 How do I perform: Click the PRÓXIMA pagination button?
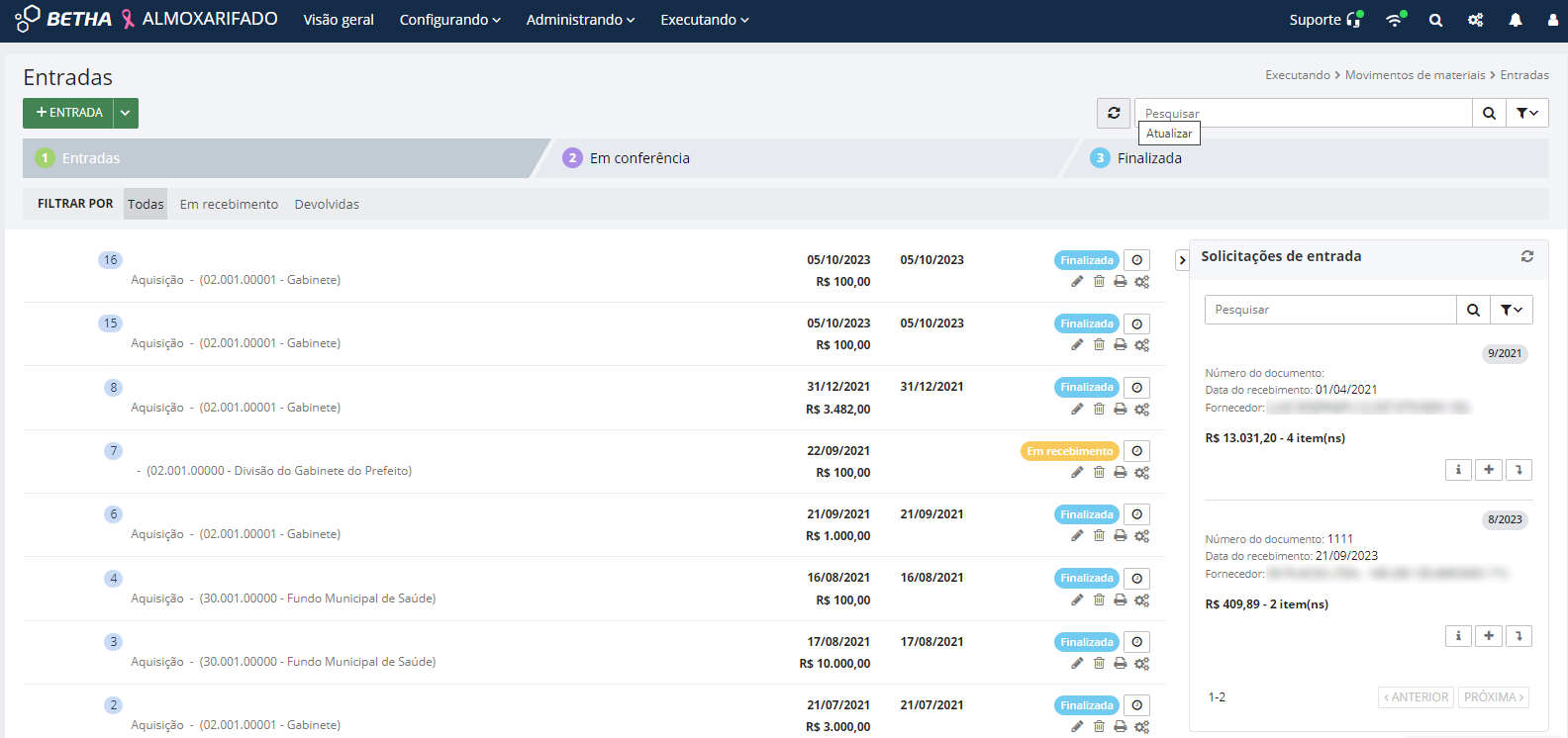(1494, 697)
